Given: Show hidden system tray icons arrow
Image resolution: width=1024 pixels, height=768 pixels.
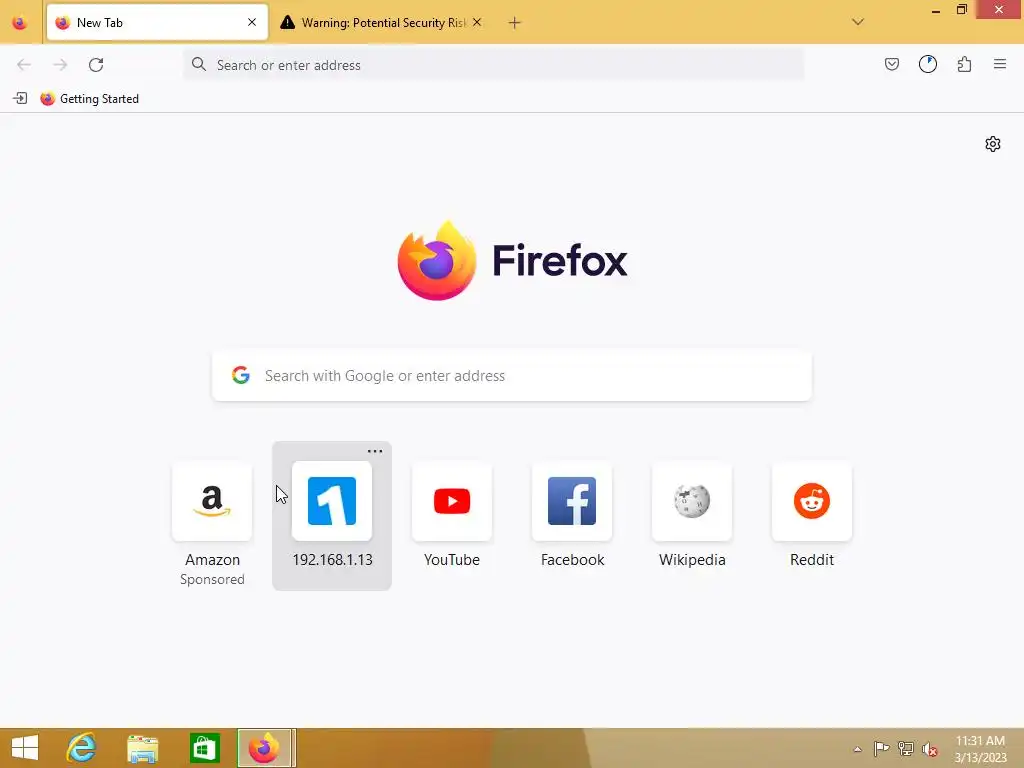Looking at the screenshot, I should tap(857, 749).
